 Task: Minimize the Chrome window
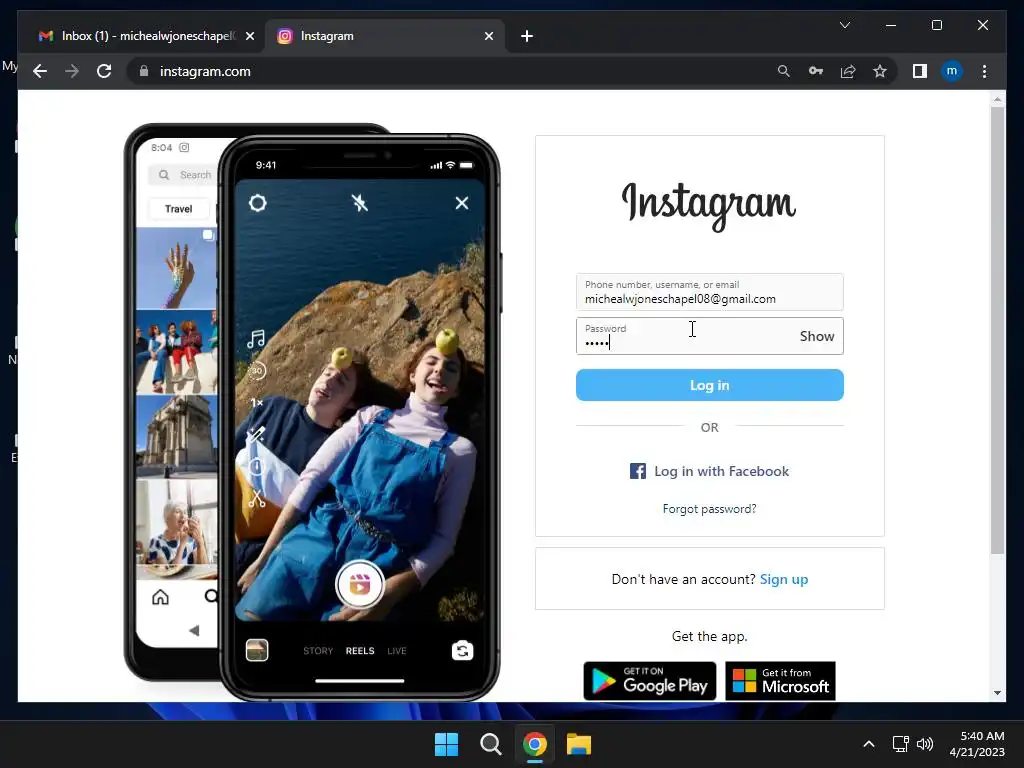click(x=891, y=25)
